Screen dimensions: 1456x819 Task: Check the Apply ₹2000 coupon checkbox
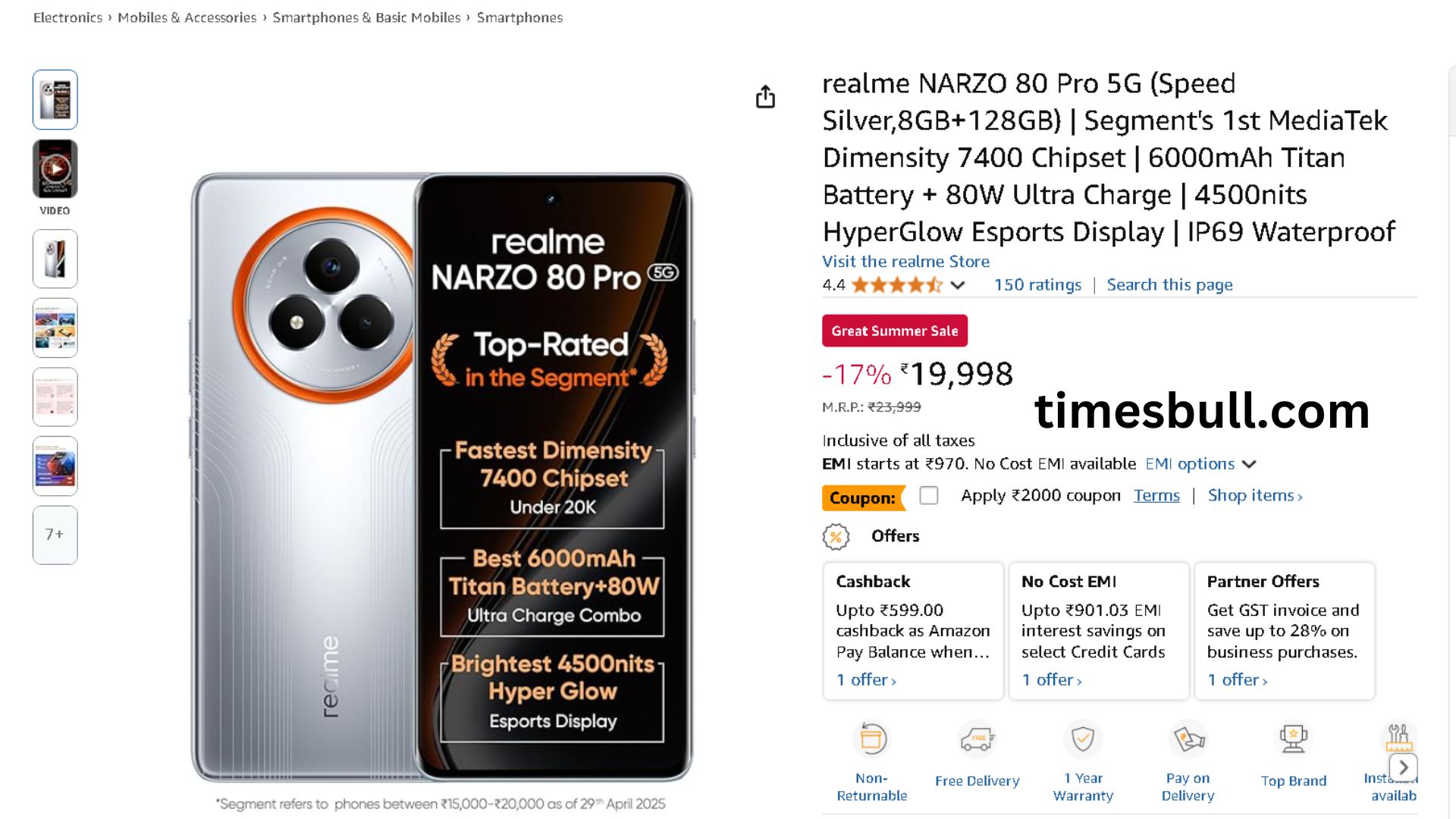[x=928, y=495]
